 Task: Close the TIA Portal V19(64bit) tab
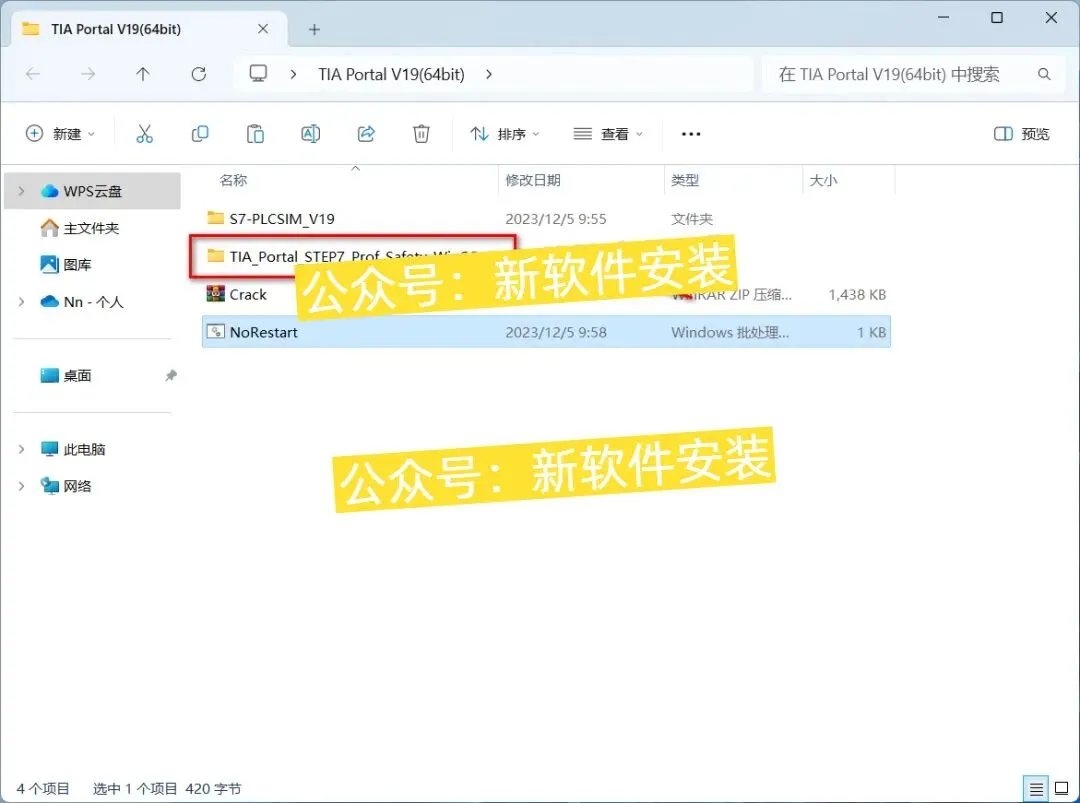pyautogui.click(x=263, y=29)
